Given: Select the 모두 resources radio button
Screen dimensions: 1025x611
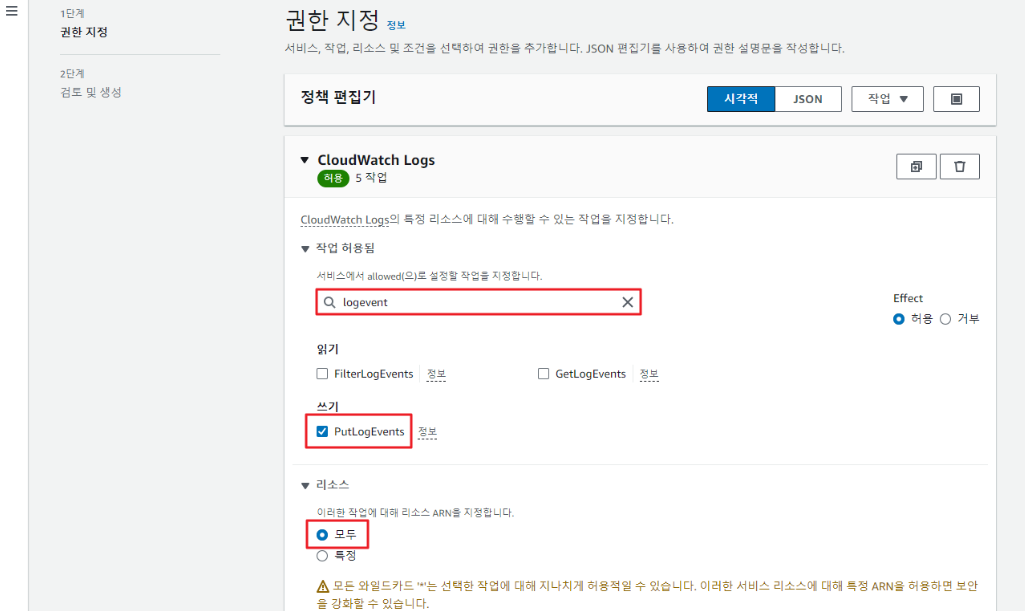Looking at the screenshot, I should (322, 535).
